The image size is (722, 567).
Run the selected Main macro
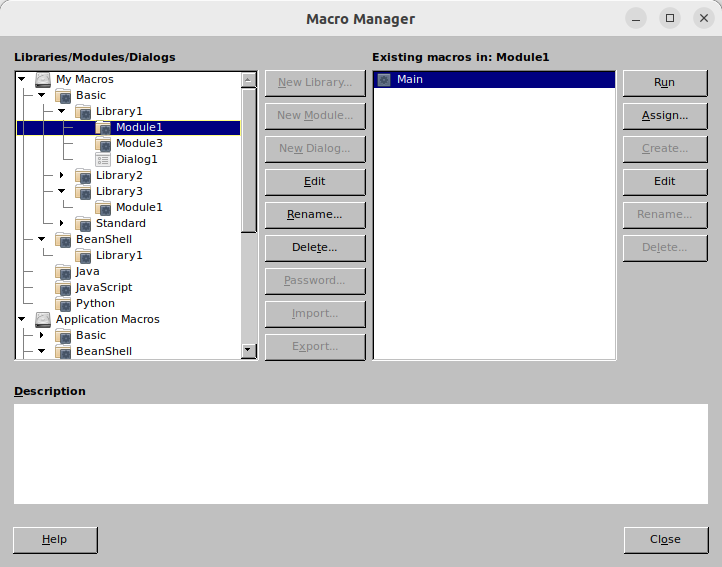(664, 83)
